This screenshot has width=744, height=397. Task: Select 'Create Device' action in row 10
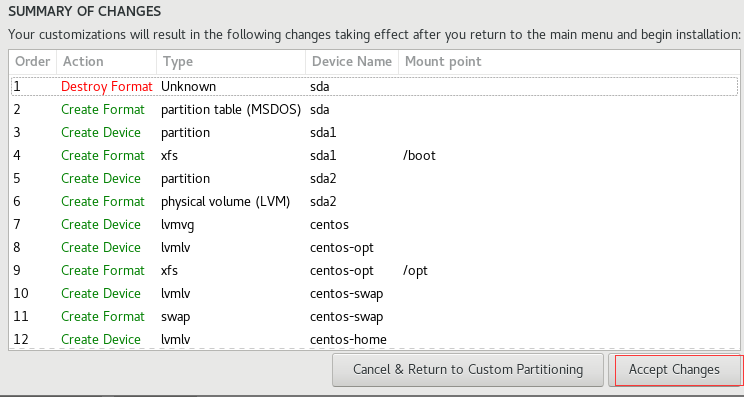coord(101,294)
